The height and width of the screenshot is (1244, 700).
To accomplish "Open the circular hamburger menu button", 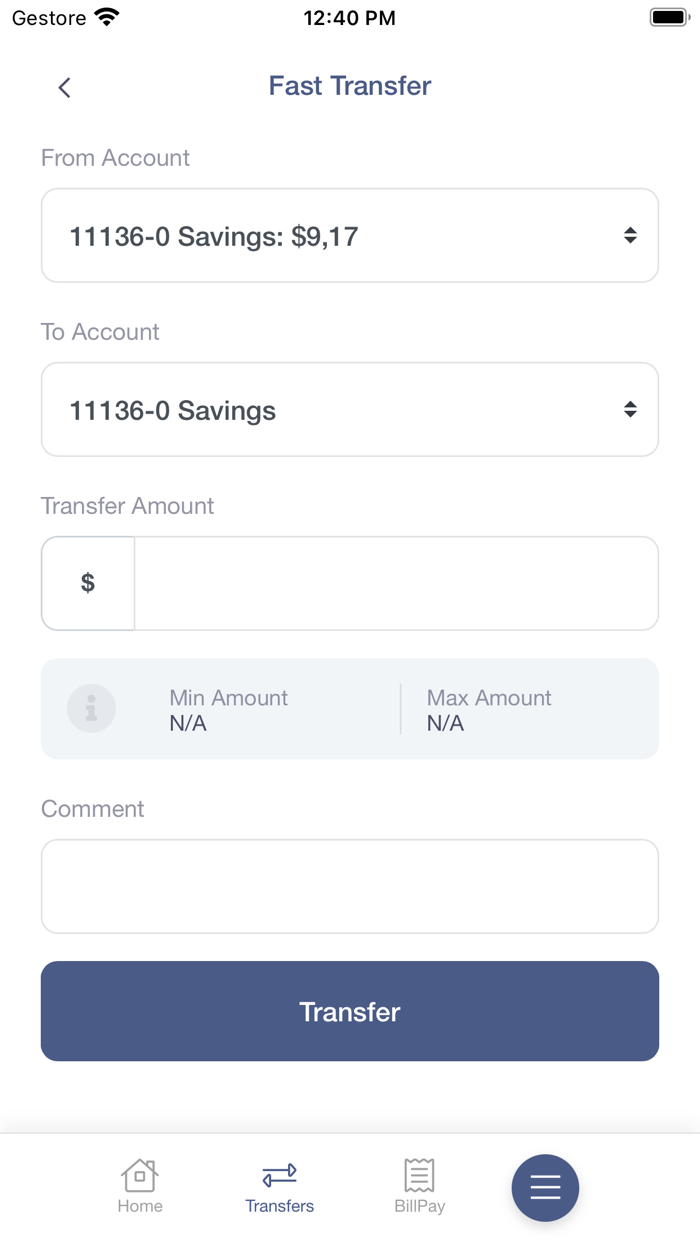I will [x=545, y=1188].
